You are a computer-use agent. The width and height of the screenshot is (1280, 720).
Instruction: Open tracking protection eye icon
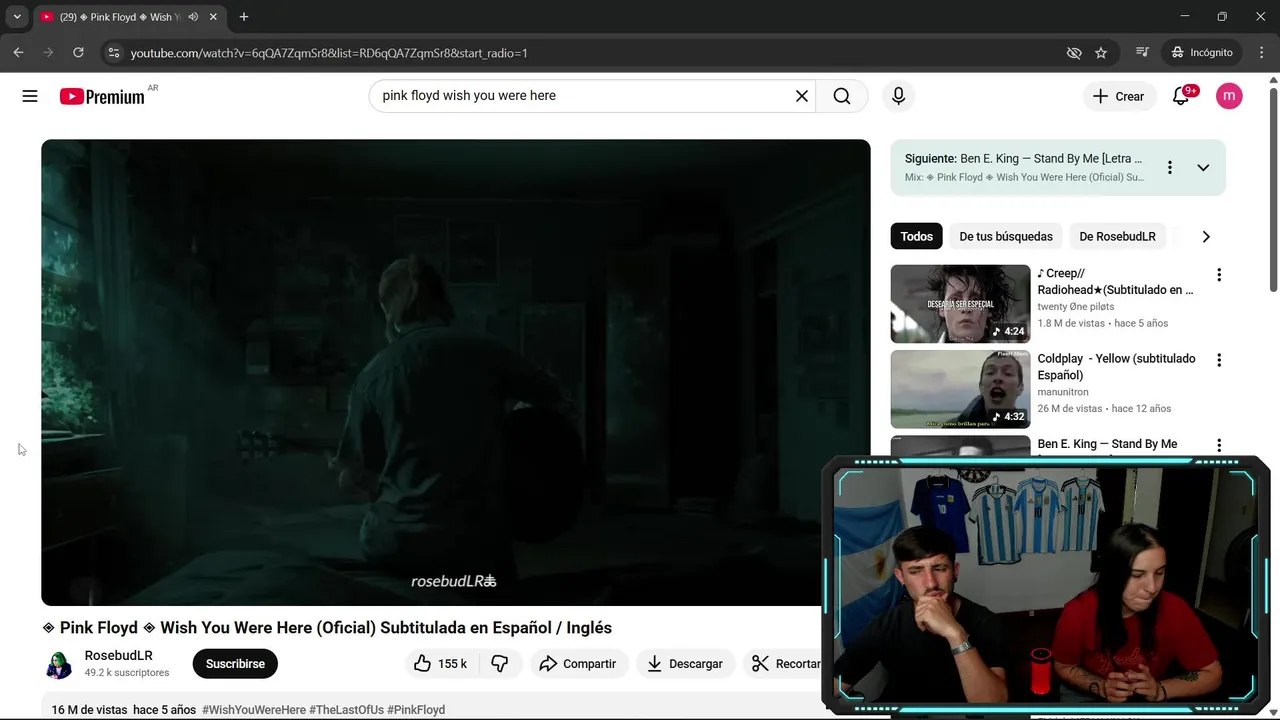[x=1074, y=52]
